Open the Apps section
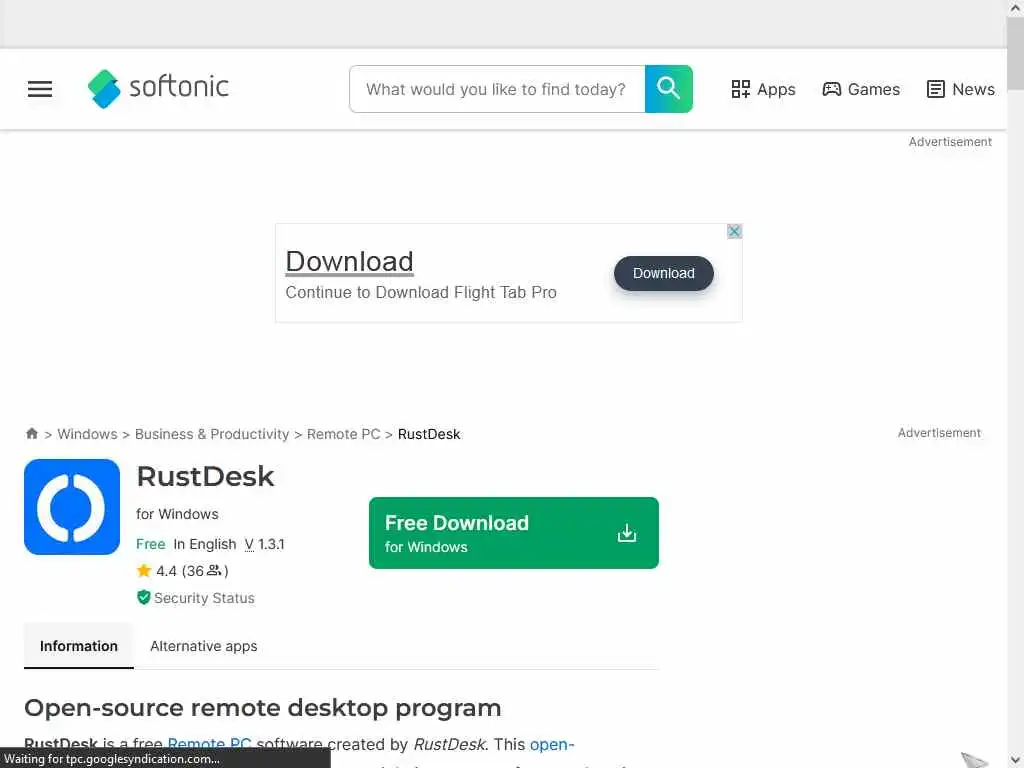This screenshot has width=1024, height=768. (x=763, y=89)
